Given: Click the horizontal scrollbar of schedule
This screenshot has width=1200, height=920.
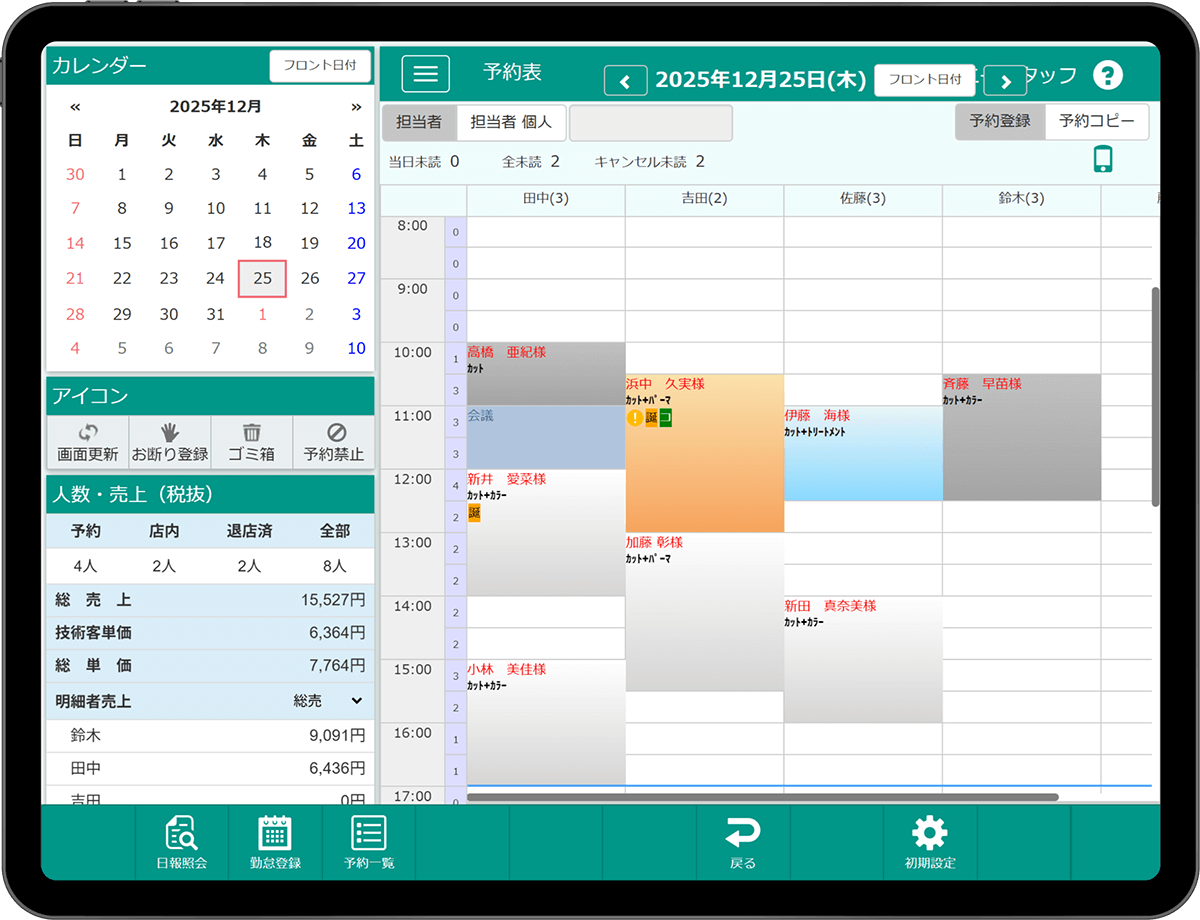Looking at the screenshot, I should coord(762,797).
